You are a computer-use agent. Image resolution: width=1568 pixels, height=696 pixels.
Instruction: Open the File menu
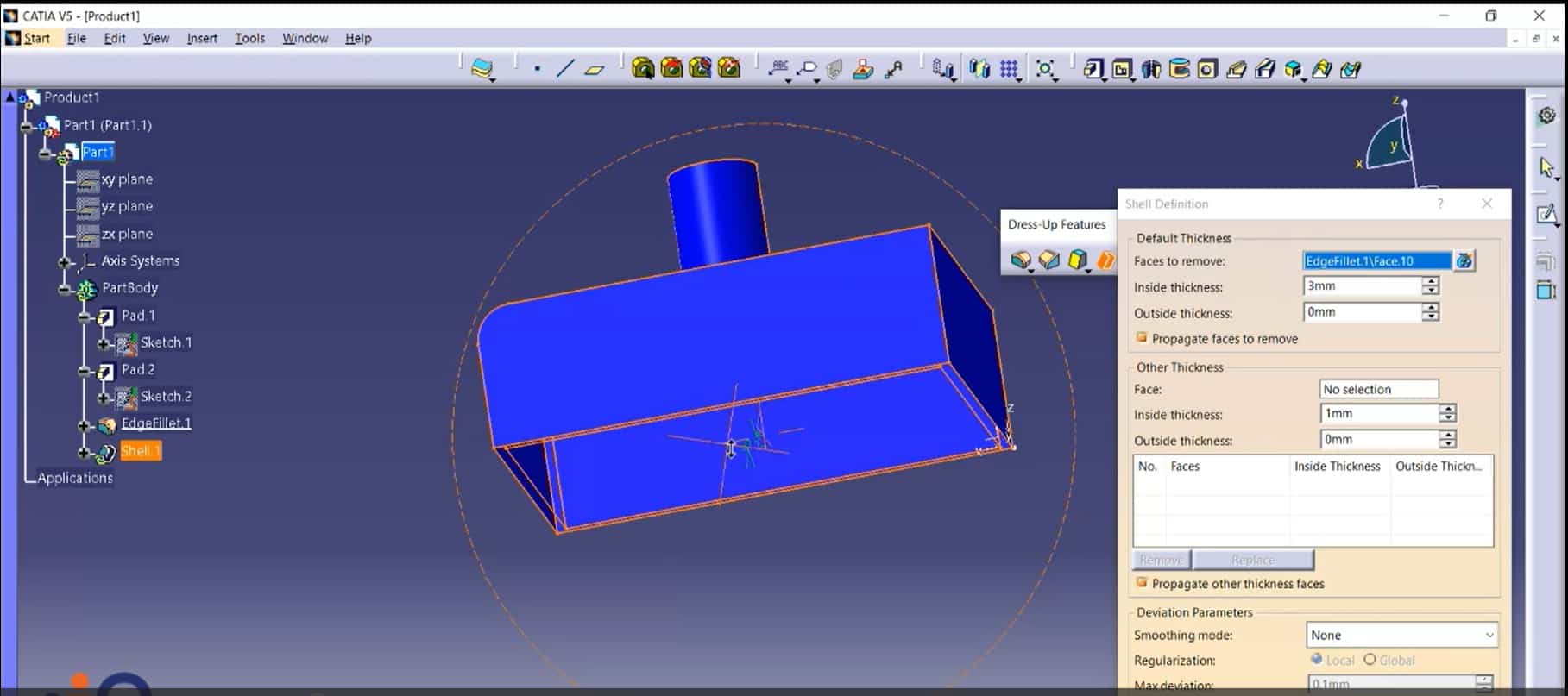coord(77,38)
